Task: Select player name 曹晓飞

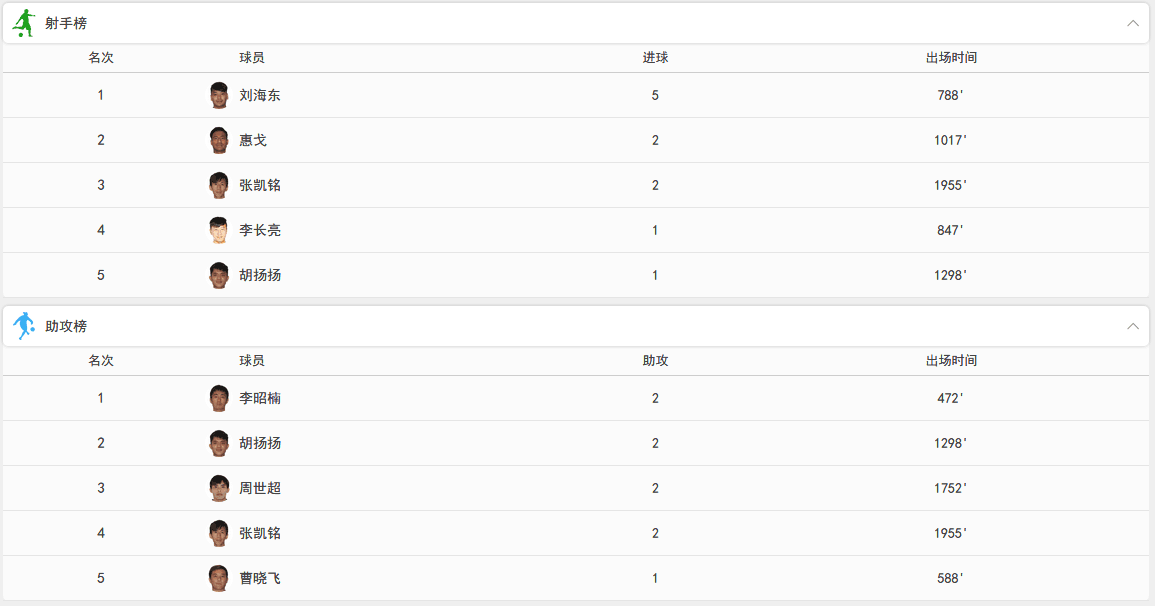Action: pyautogui.click(x=260, y=578)
